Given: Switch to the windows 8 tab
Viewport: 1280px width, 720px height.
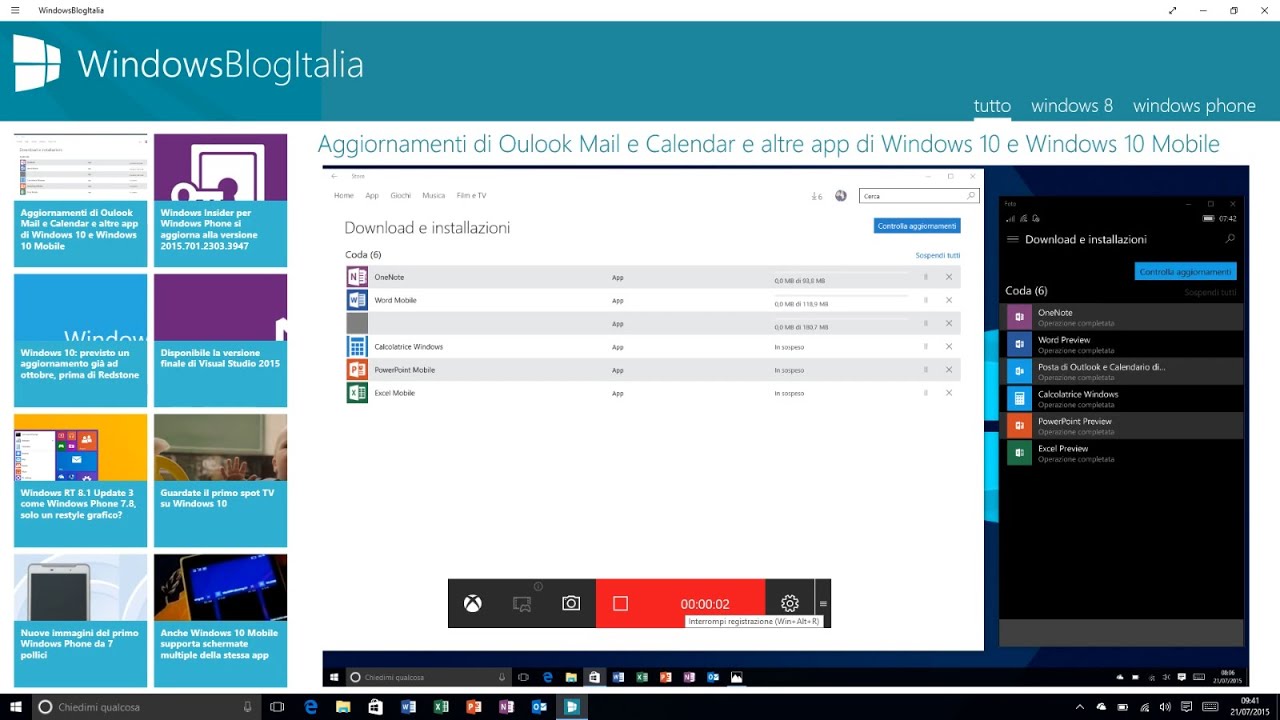Looking at the screenshot, I should [1072, 106].
